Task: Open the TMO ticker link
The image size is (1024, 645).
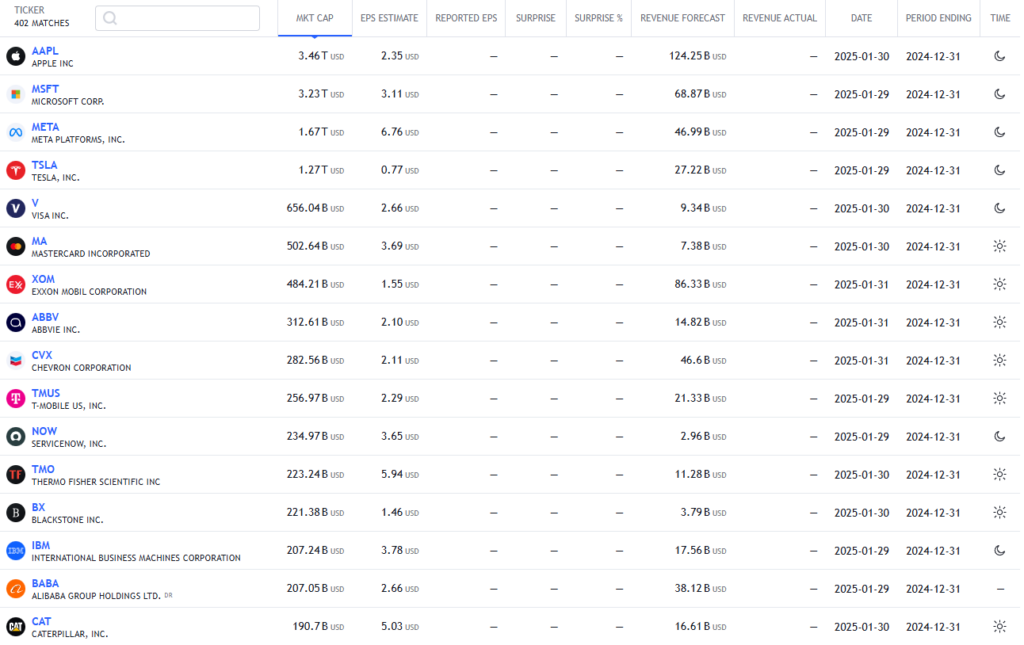Action: point(43,469)
